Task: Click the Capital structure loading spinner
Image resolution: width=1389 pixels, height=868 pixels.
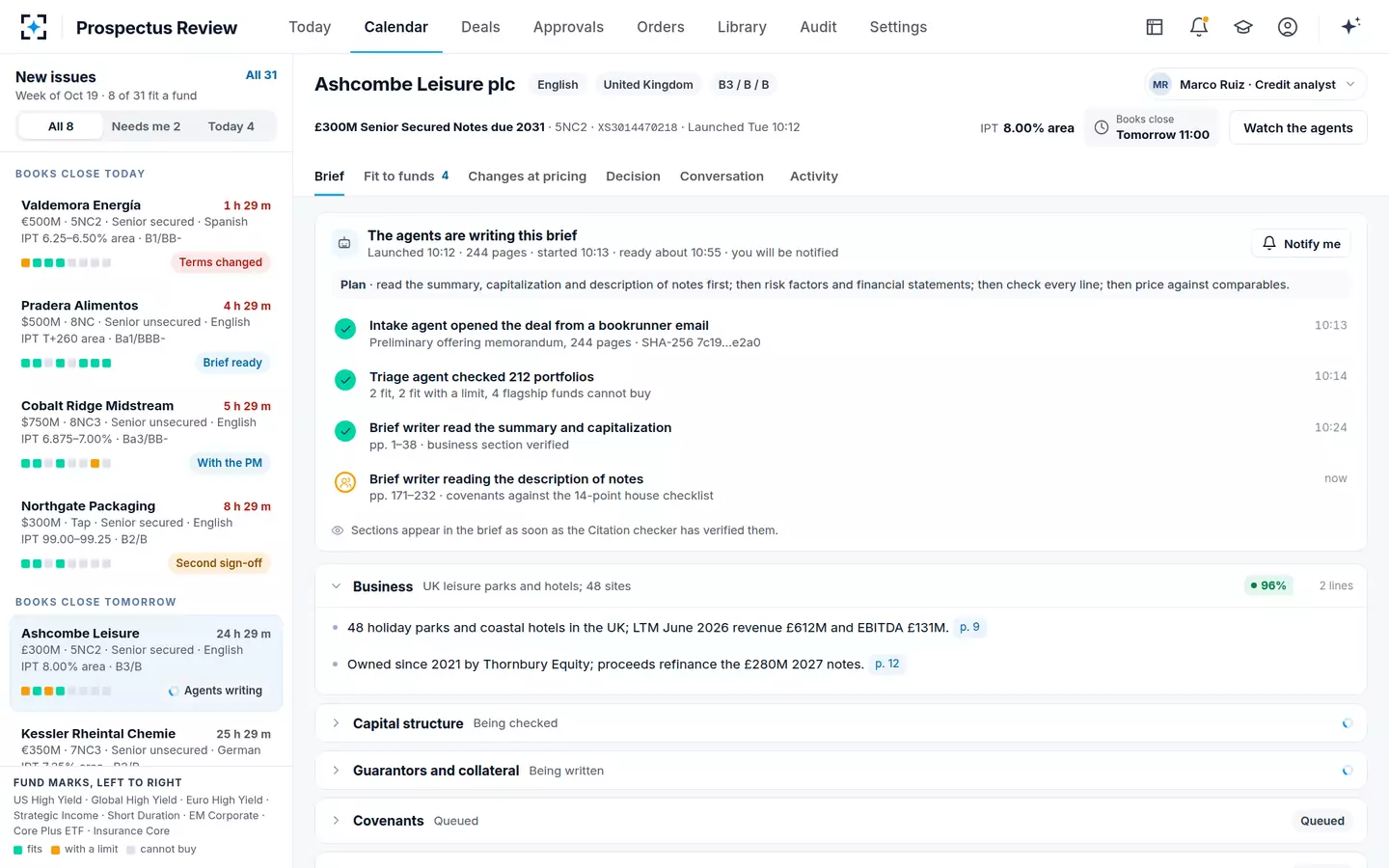Action: [x=1348, y=723]
